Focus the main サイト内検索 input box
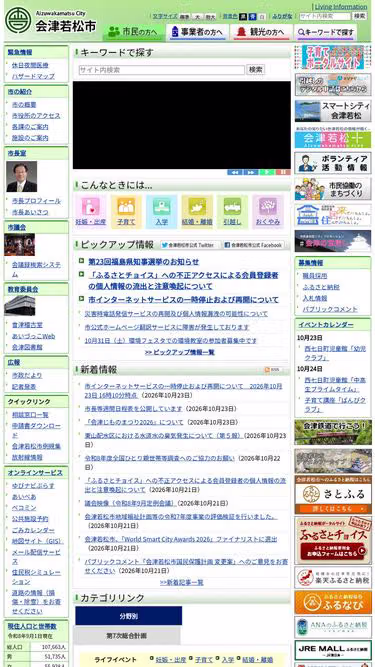This screenshot has height=667, width=375. tap(162, 70)
